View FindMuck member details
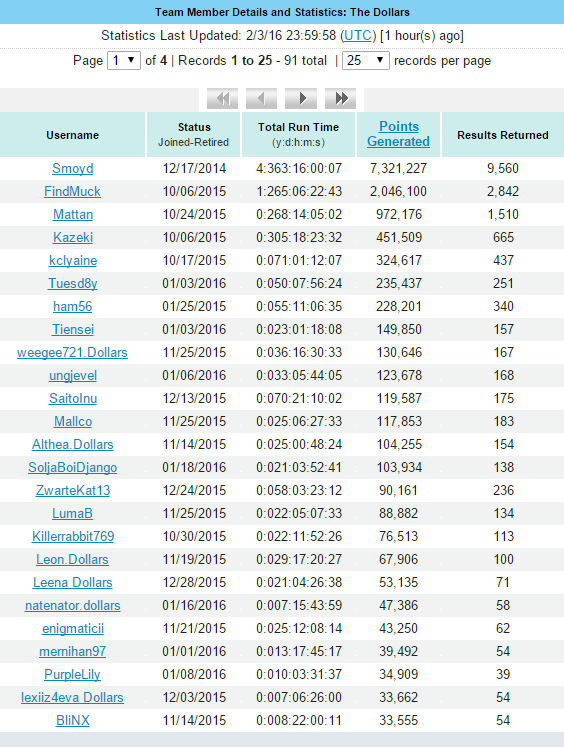 coord(72,192)
